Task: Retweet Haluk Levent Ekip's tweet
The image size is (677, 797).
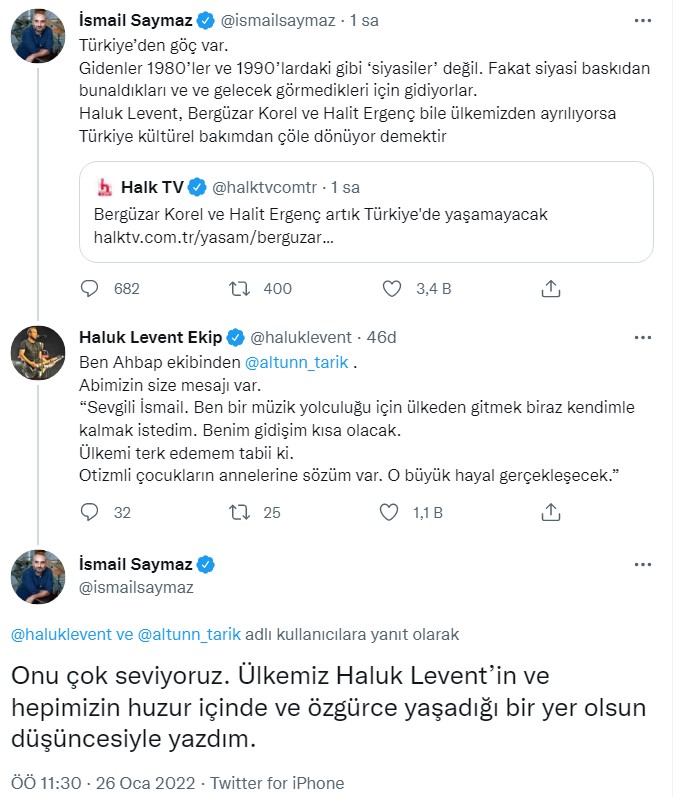Action: (x=240, y=512)
